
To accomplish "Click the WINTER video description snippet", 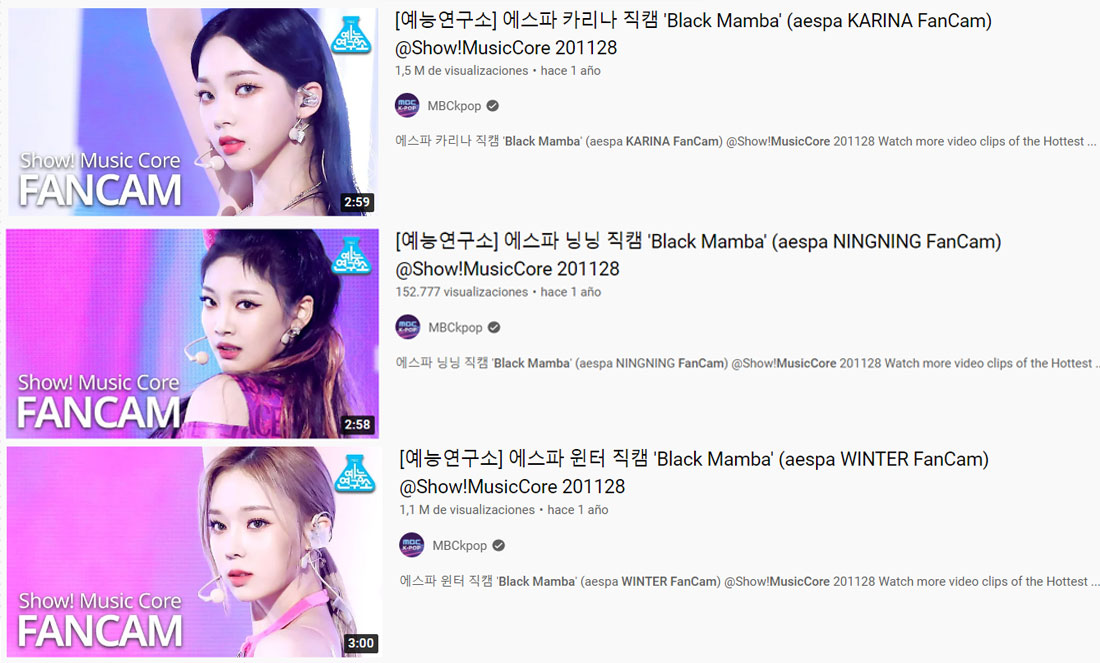I will (749, 581).
